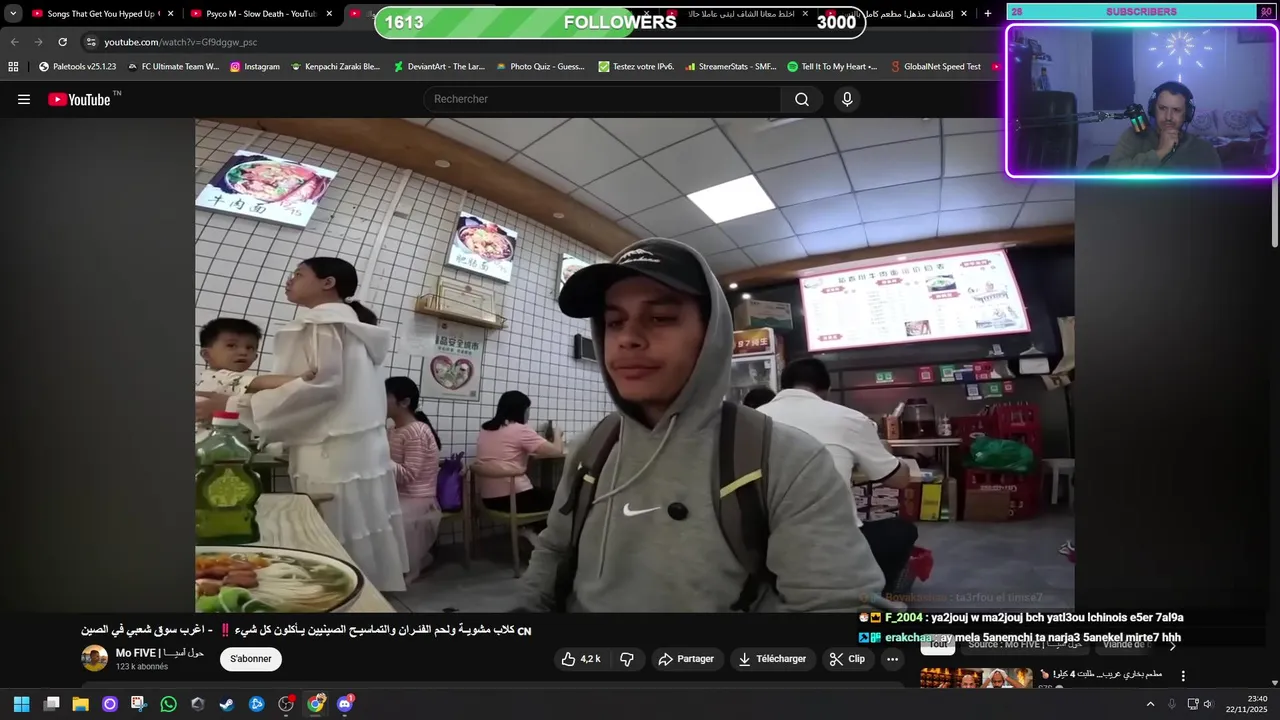Close the Psyco M - Slow Death tab
This screenshot has height=720, width=1280.
point(329,14)
